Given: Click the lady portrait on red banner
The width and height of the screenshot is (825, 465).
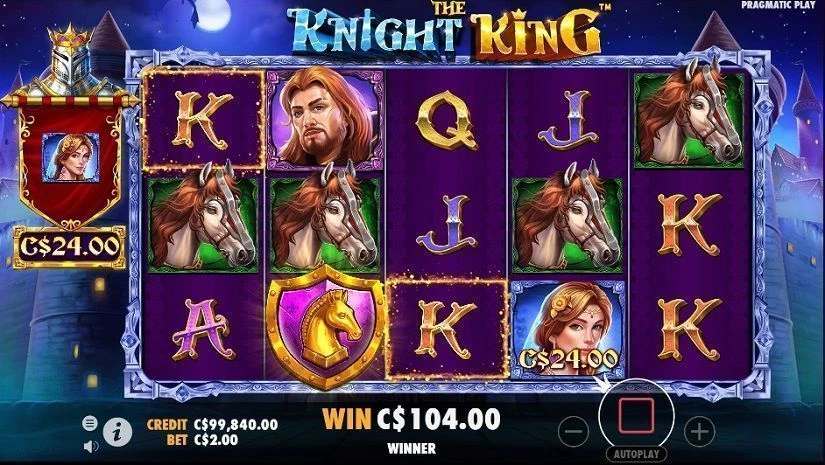Looking at the screenshot, I should [71, 158].
